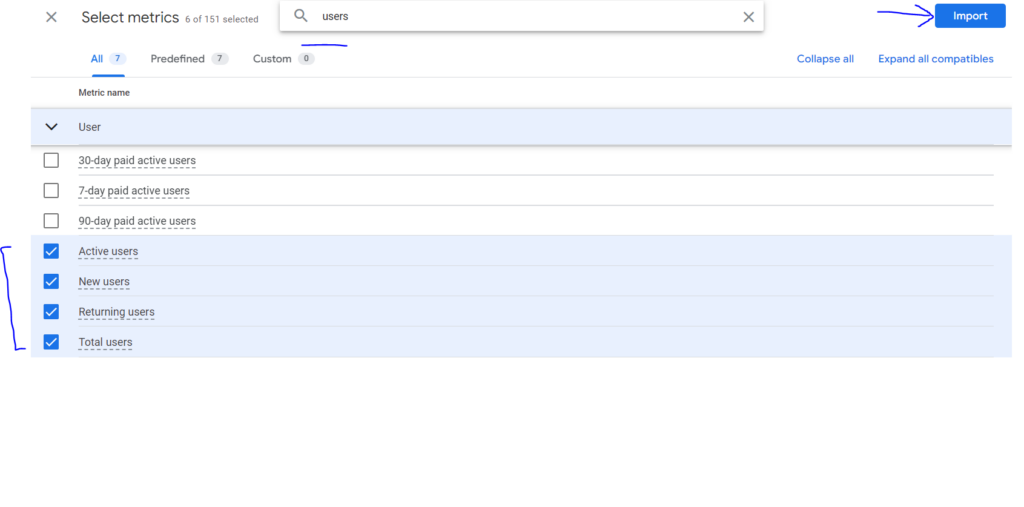1024x507 pixels.
Task: Switch to the All tab
Action: pyautogui.click(x=108, y=59)
